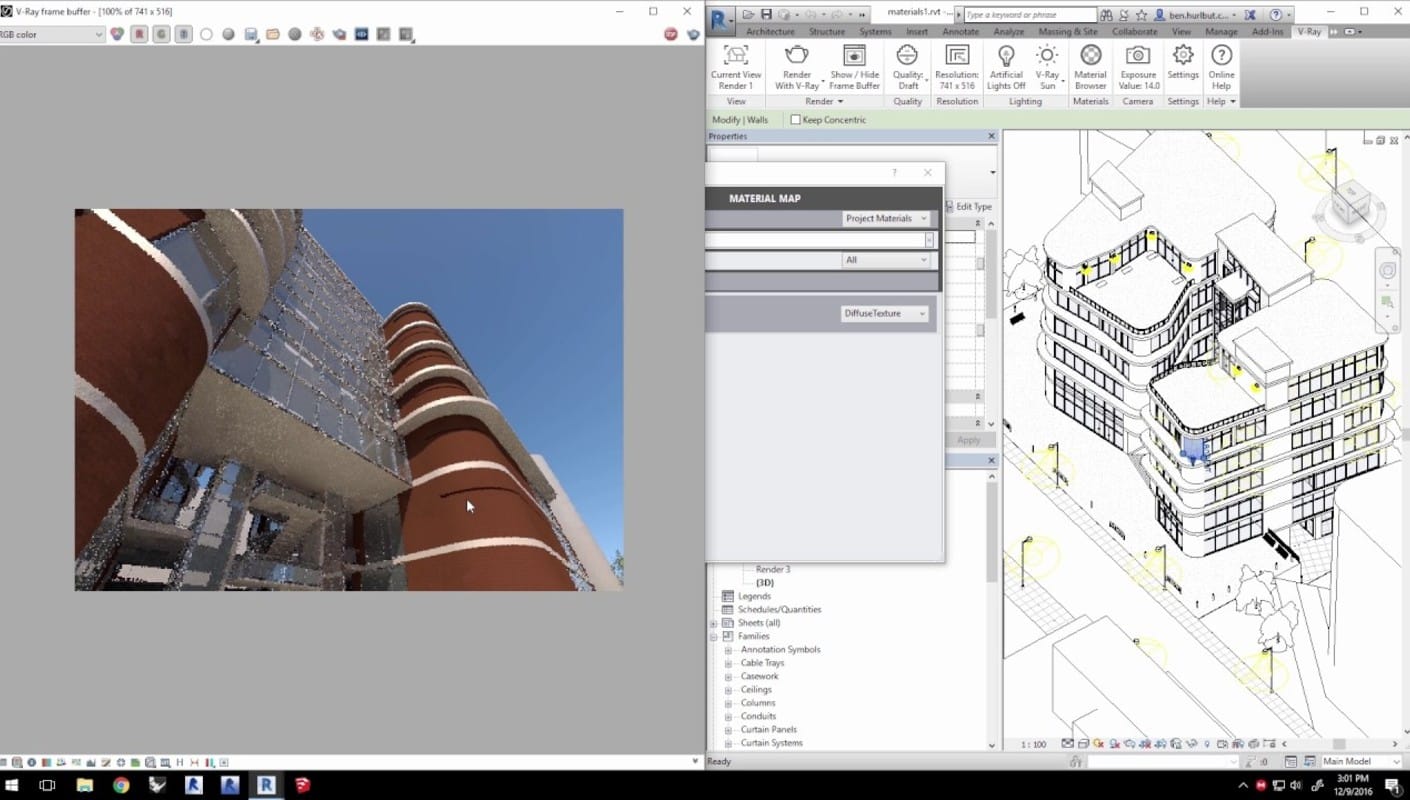Toggle green channel button in frame buffer
The width and height of the screenshot is (1410, 800).
[161, 34]
